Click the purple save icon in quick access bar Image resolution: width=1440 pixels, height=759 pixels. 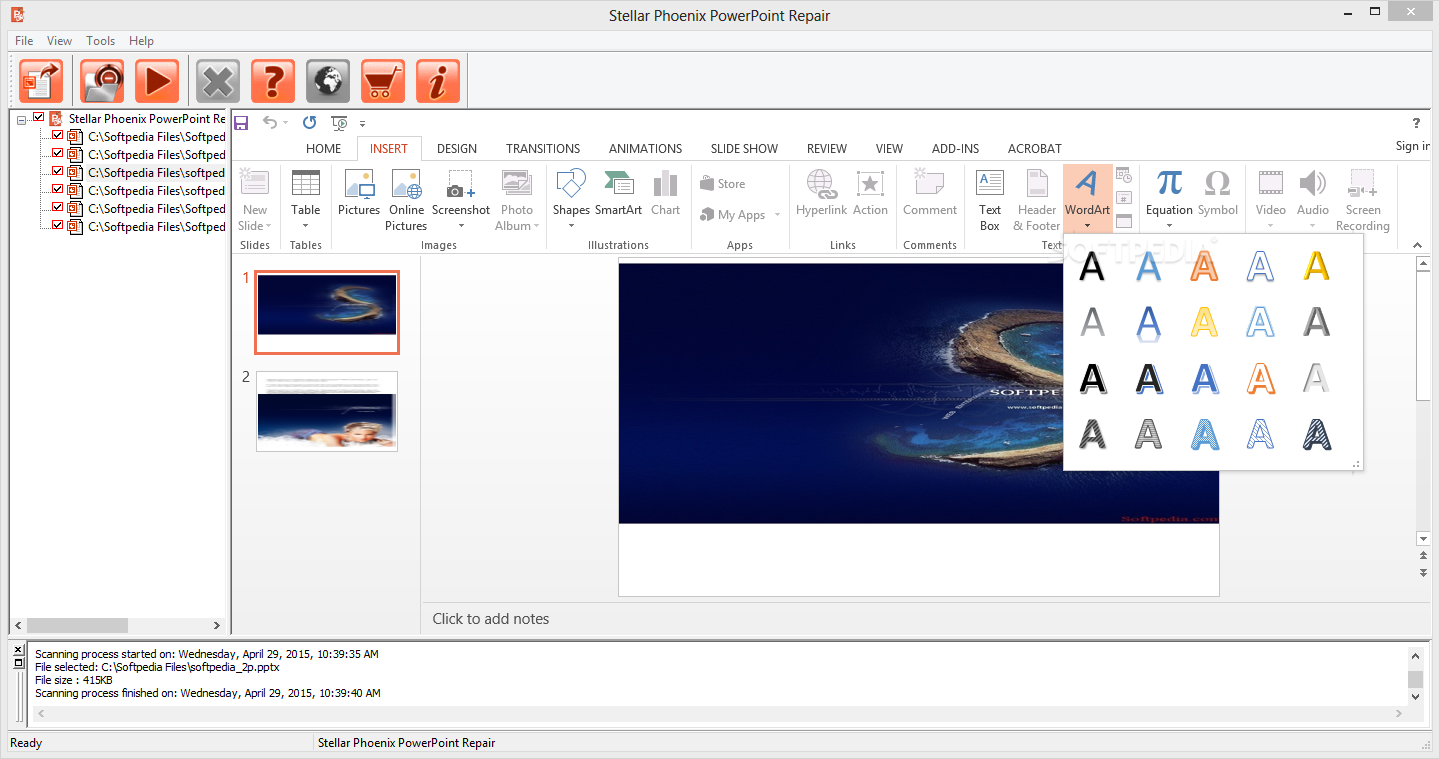tap(241, 123)
